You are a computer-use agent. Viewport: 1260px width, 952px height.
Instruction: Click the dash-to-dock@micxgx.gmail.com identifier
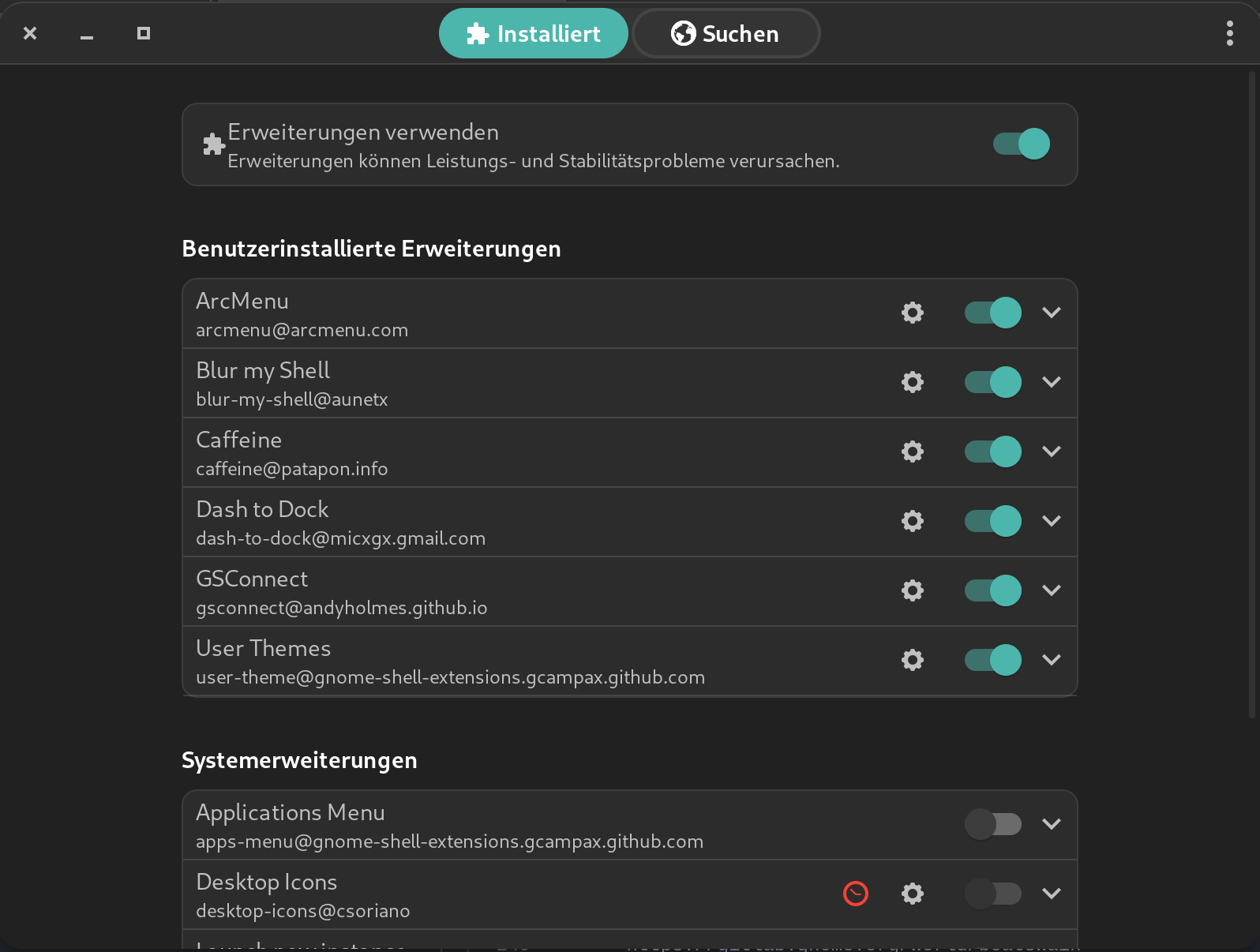[341, 538]
